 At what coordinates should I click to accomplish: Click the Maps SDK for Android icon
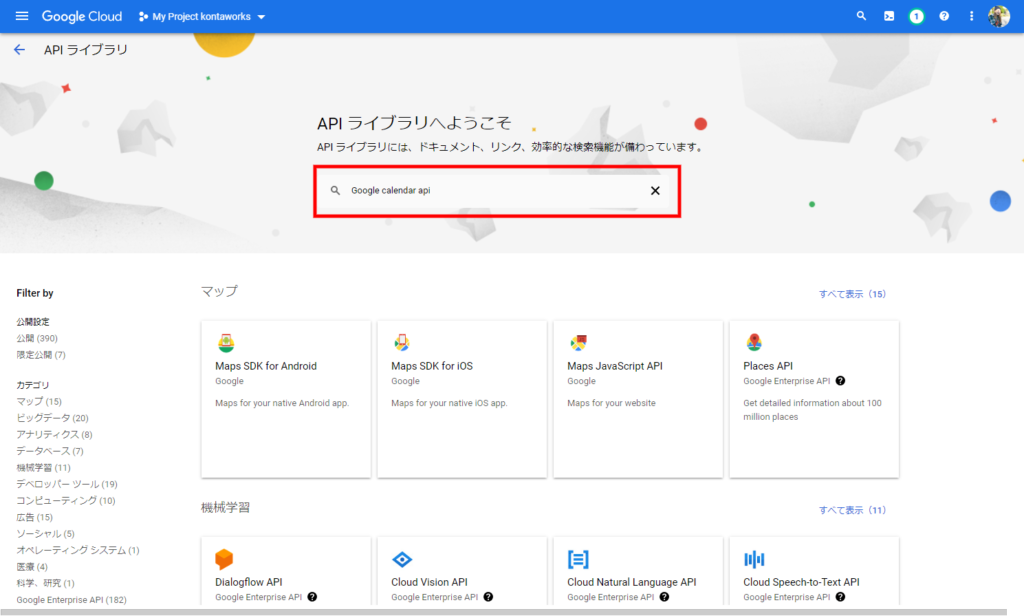(226, 342)
